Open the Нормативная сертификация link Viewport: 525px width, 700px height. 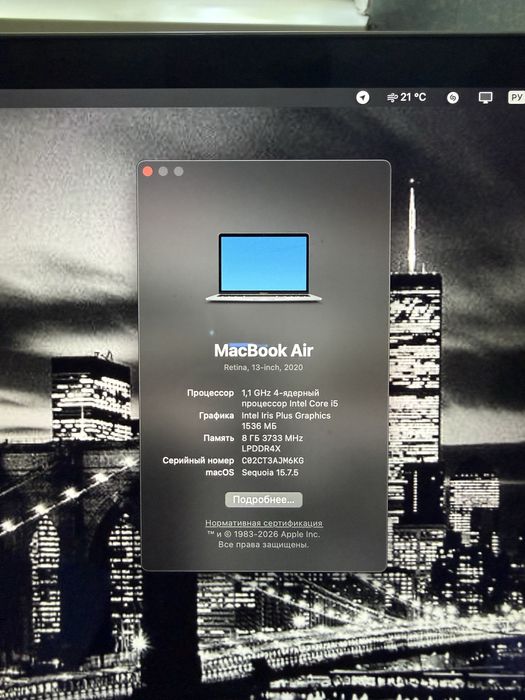coord(264,523)
